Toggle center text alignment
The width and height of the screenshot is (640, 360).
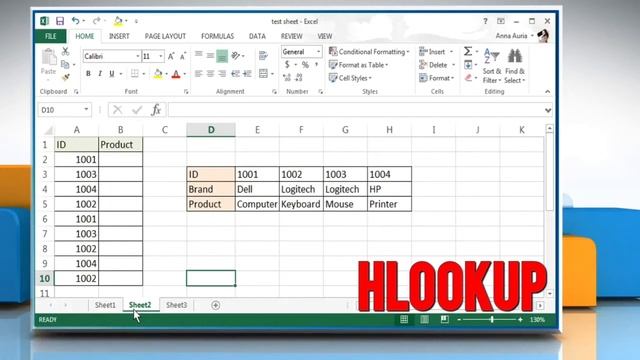pos(210,74)
